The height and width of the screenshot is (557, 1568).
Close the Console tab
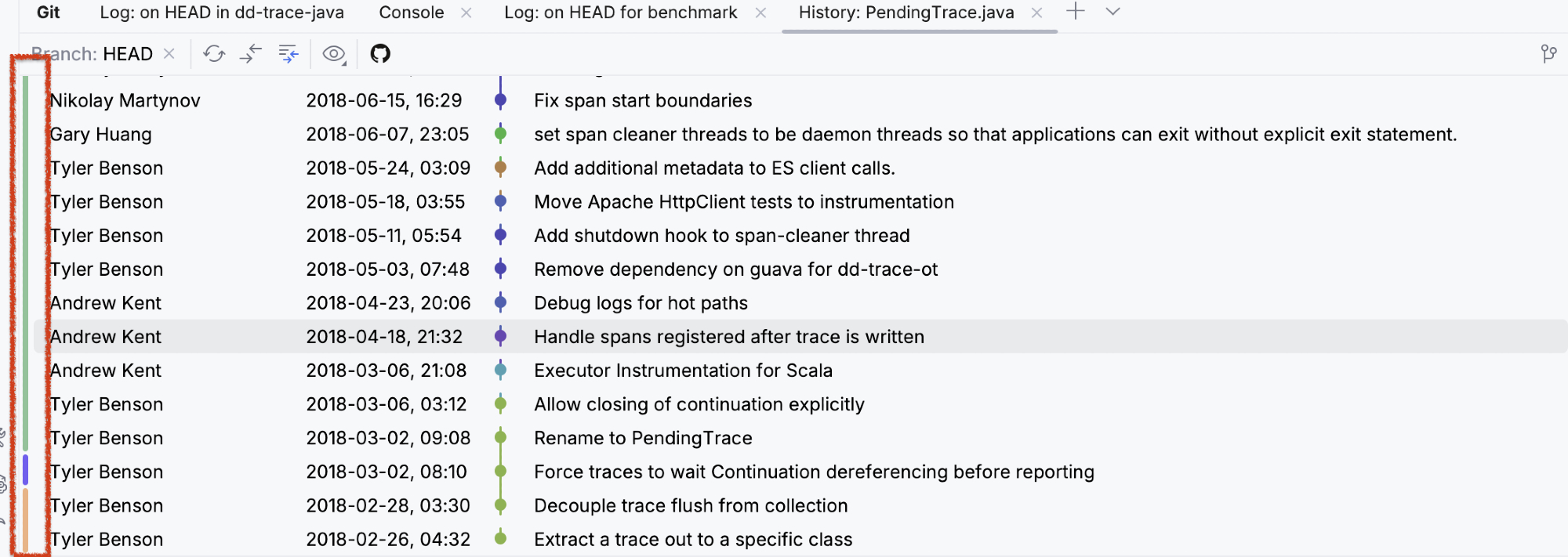[466, 13]
